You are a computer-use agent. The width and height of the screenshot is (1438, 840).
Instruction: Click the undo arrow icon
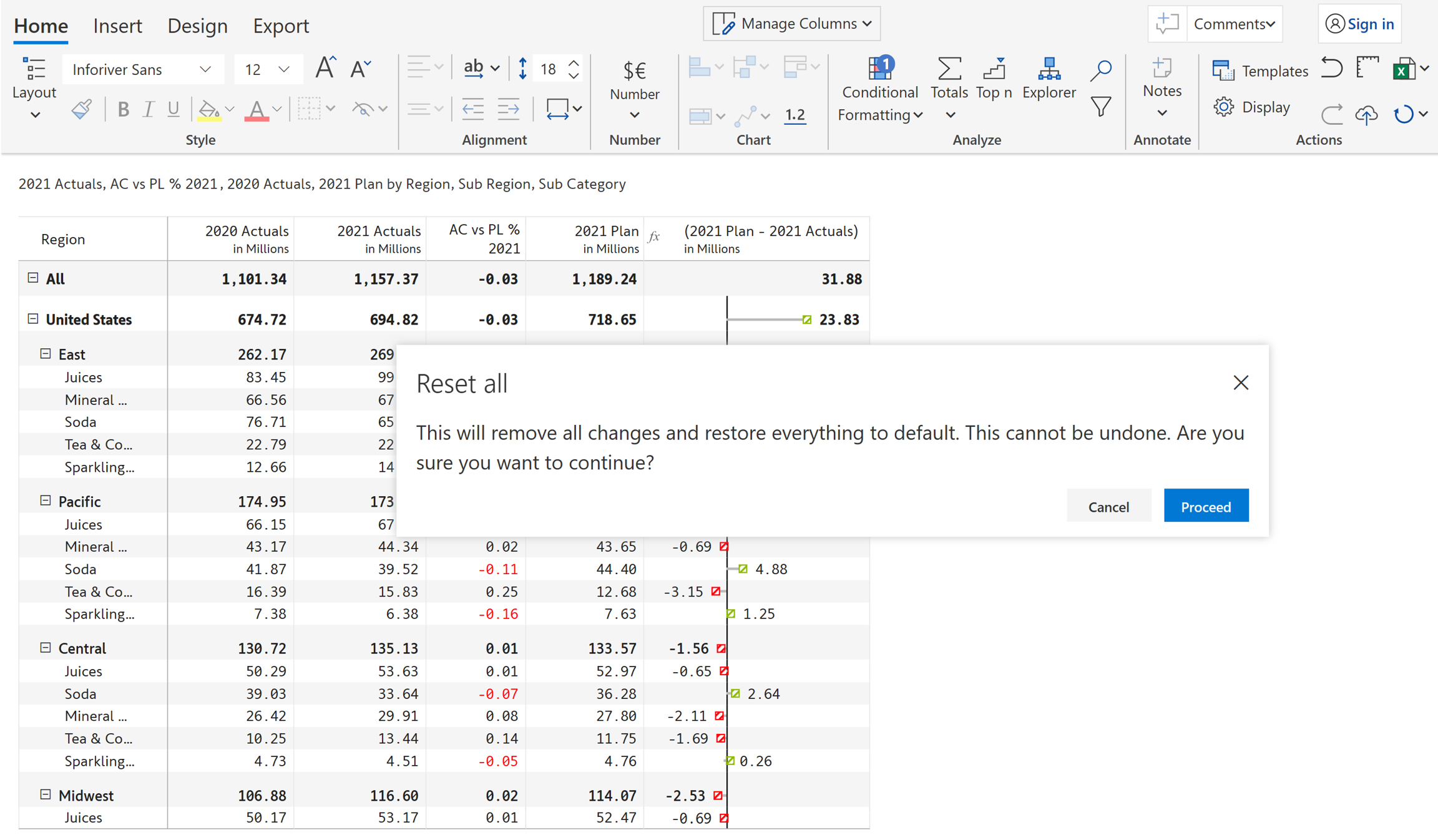click(x=1331, y=68)
